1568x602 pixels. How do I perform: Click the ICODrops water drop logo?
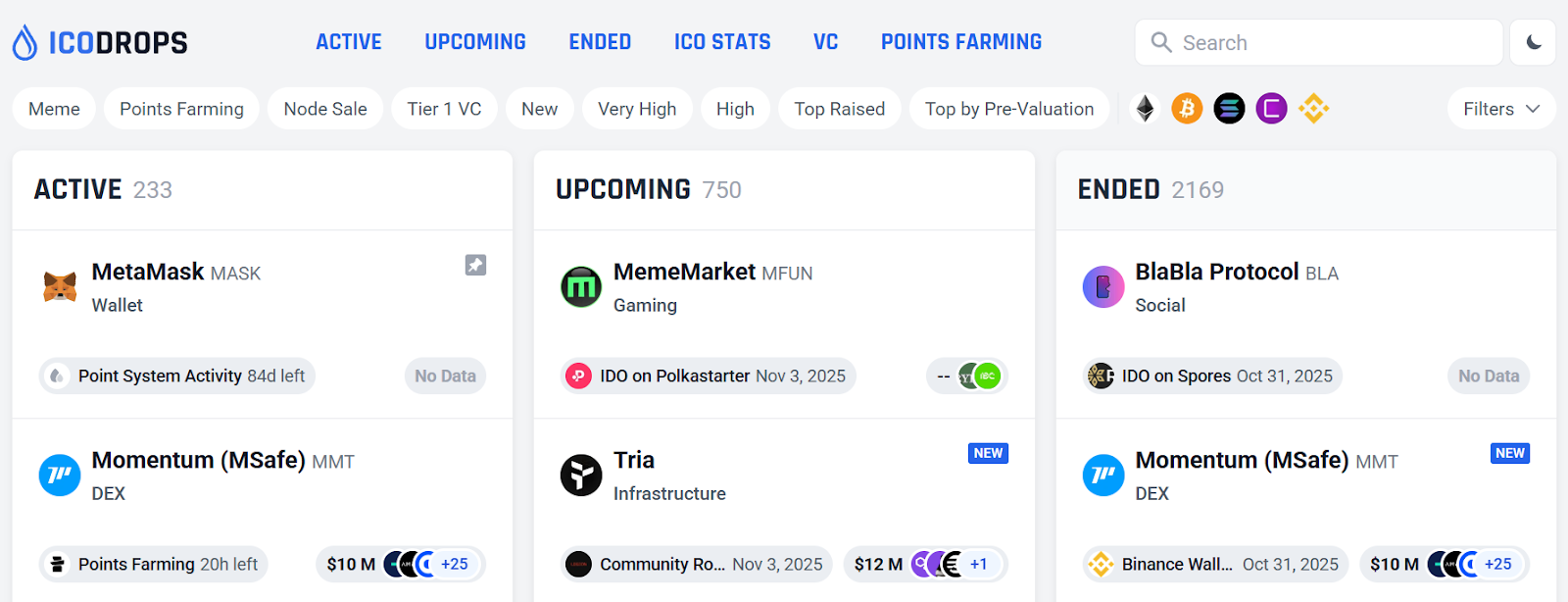click(x=24, y=41)
